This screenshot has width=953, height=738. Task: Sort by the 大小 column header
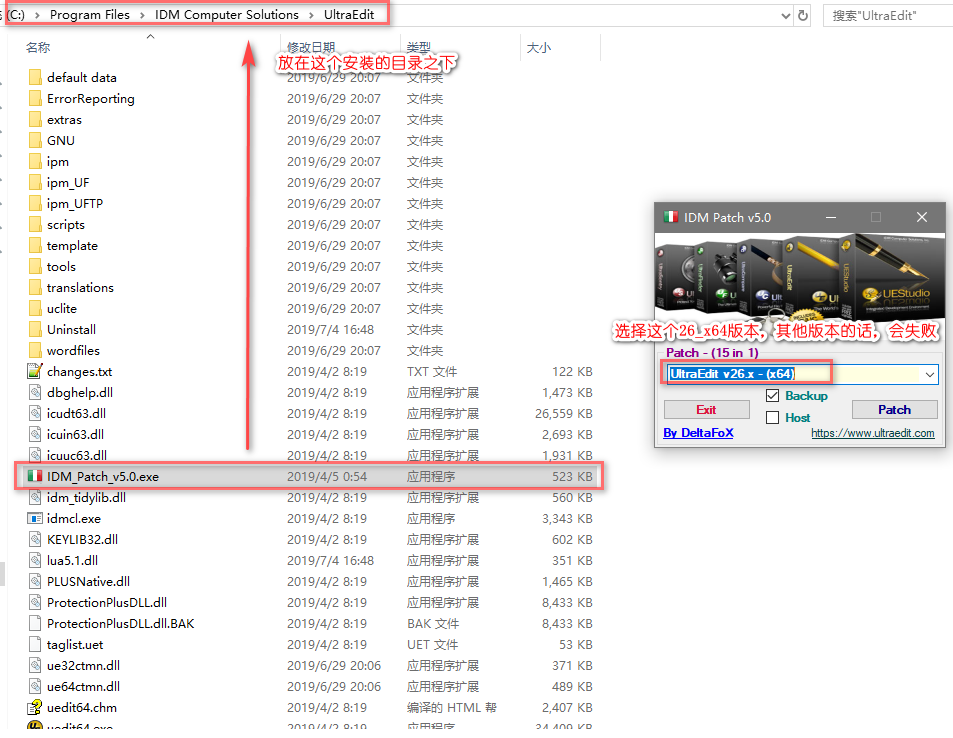click(538, 47)
